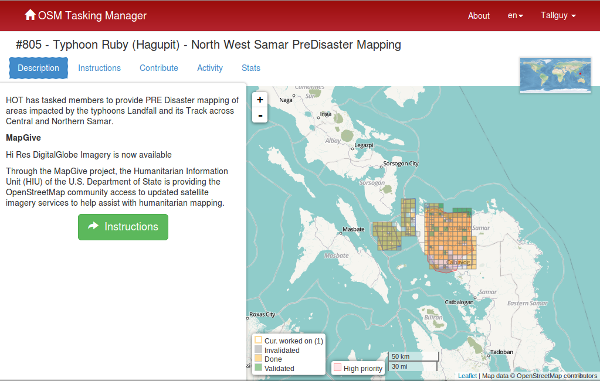Click the OSM Tasking Manager title link
Viewport: 600px width, 381px height.
(92, 15)
